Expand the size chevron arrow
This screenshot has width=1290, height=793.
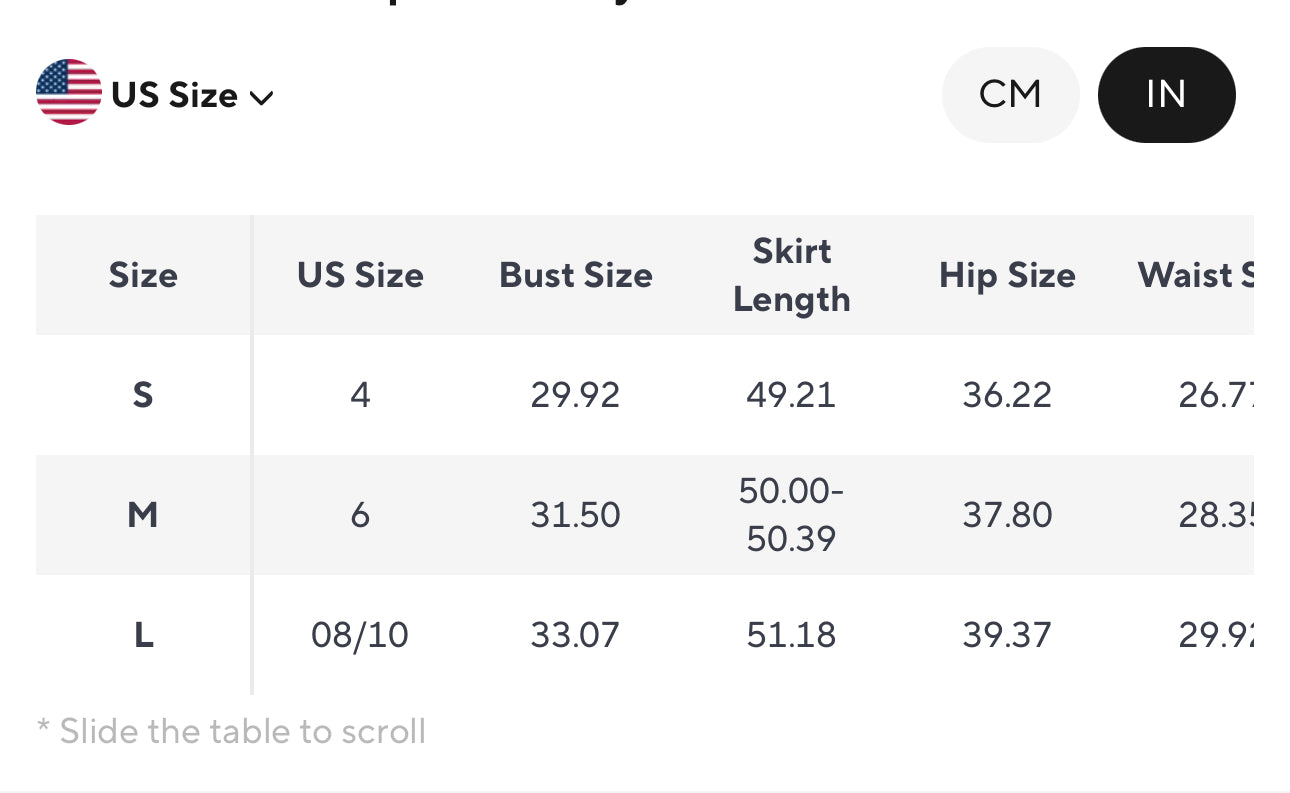tap(262, 97)
